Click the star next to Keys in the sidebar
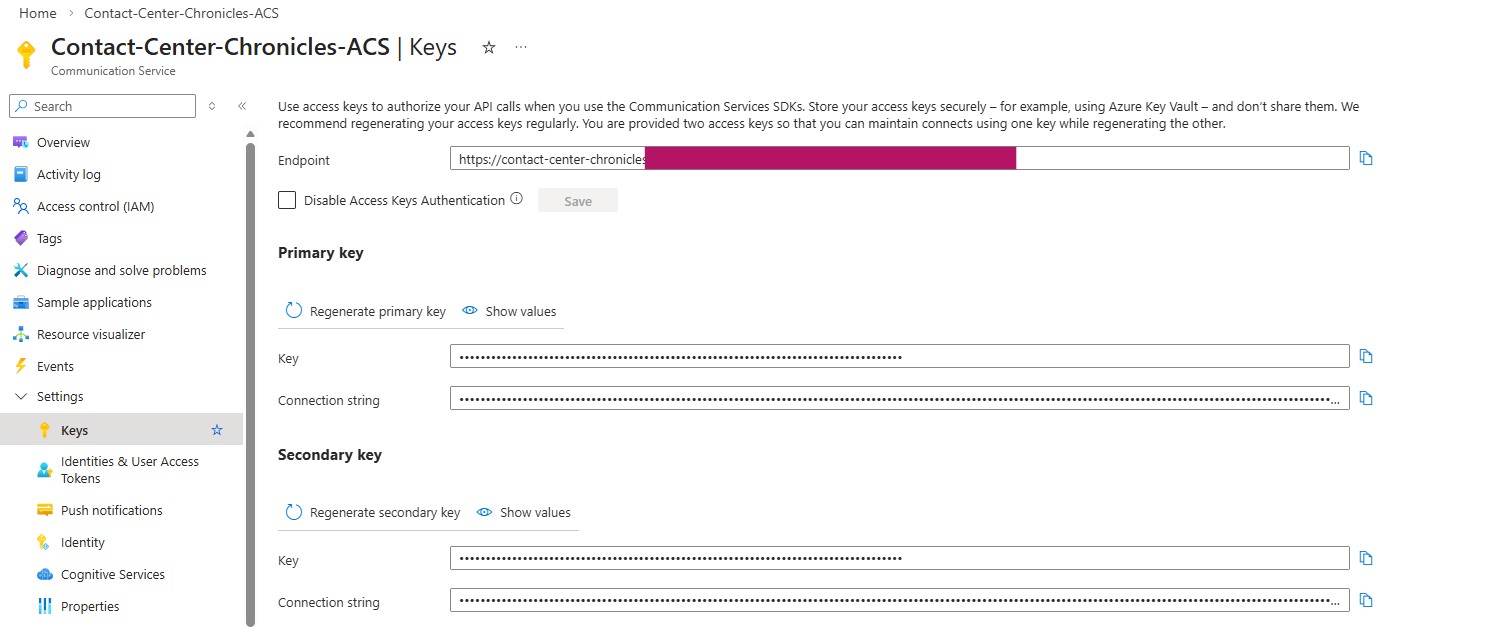The width and height of the screenshot is (1509, 627). [x=217, y=430]
